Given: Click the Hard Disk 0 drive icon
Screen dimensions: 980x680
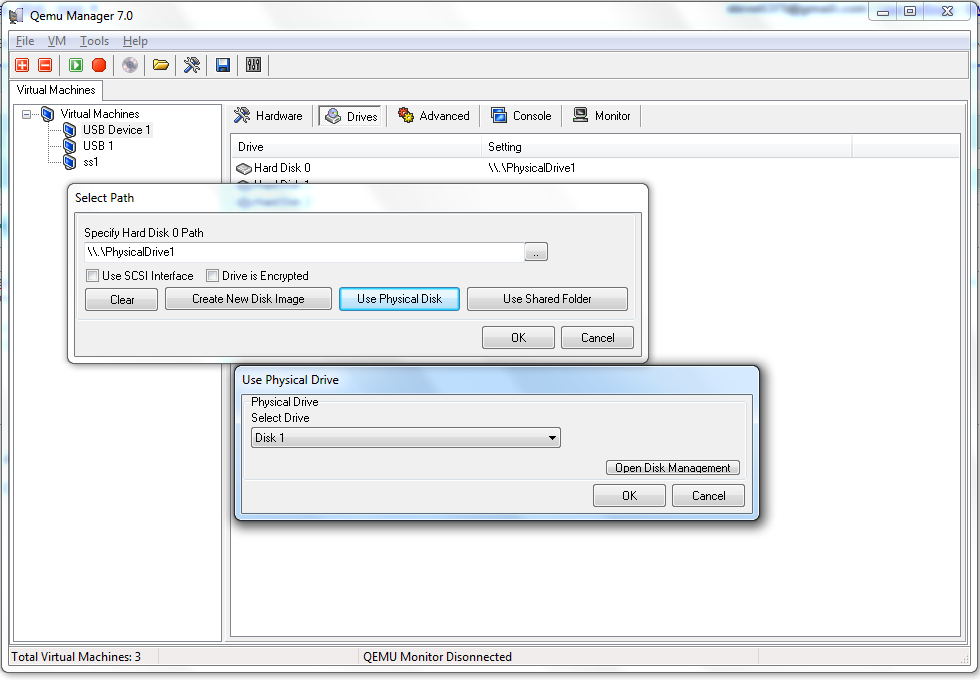Looking at the screenshot, I should pos(244,168).
